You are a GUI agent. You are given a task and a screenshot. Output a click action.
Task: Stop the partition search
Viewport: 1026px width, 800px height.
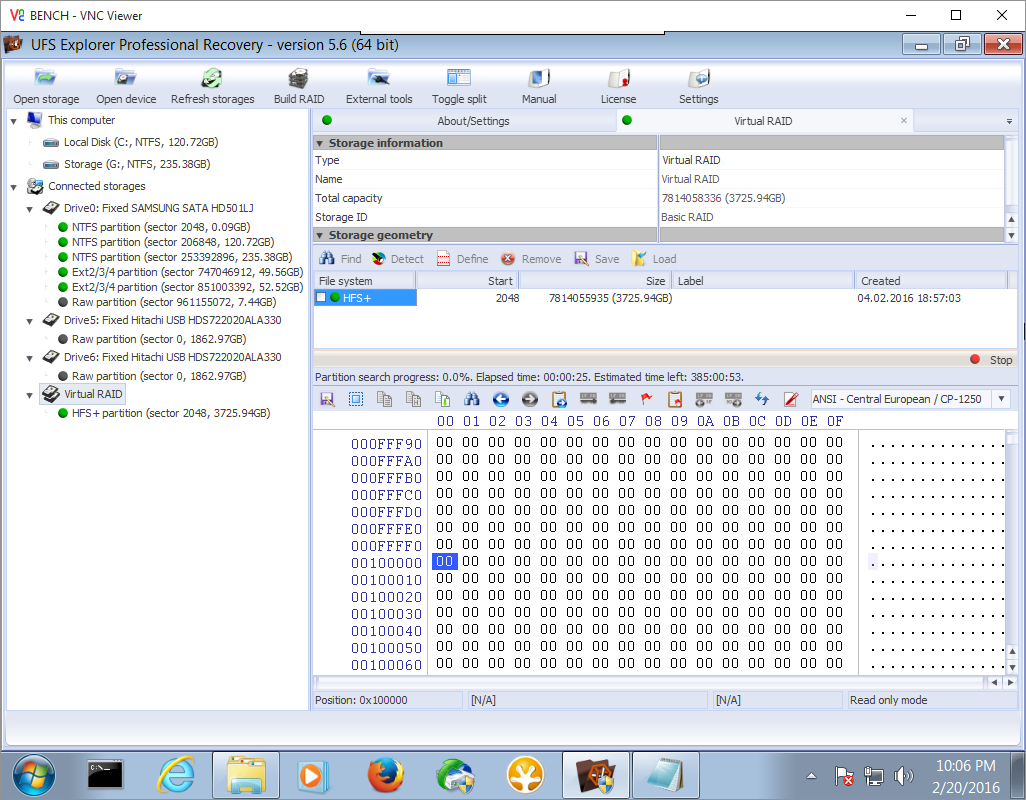click(992, 360)
